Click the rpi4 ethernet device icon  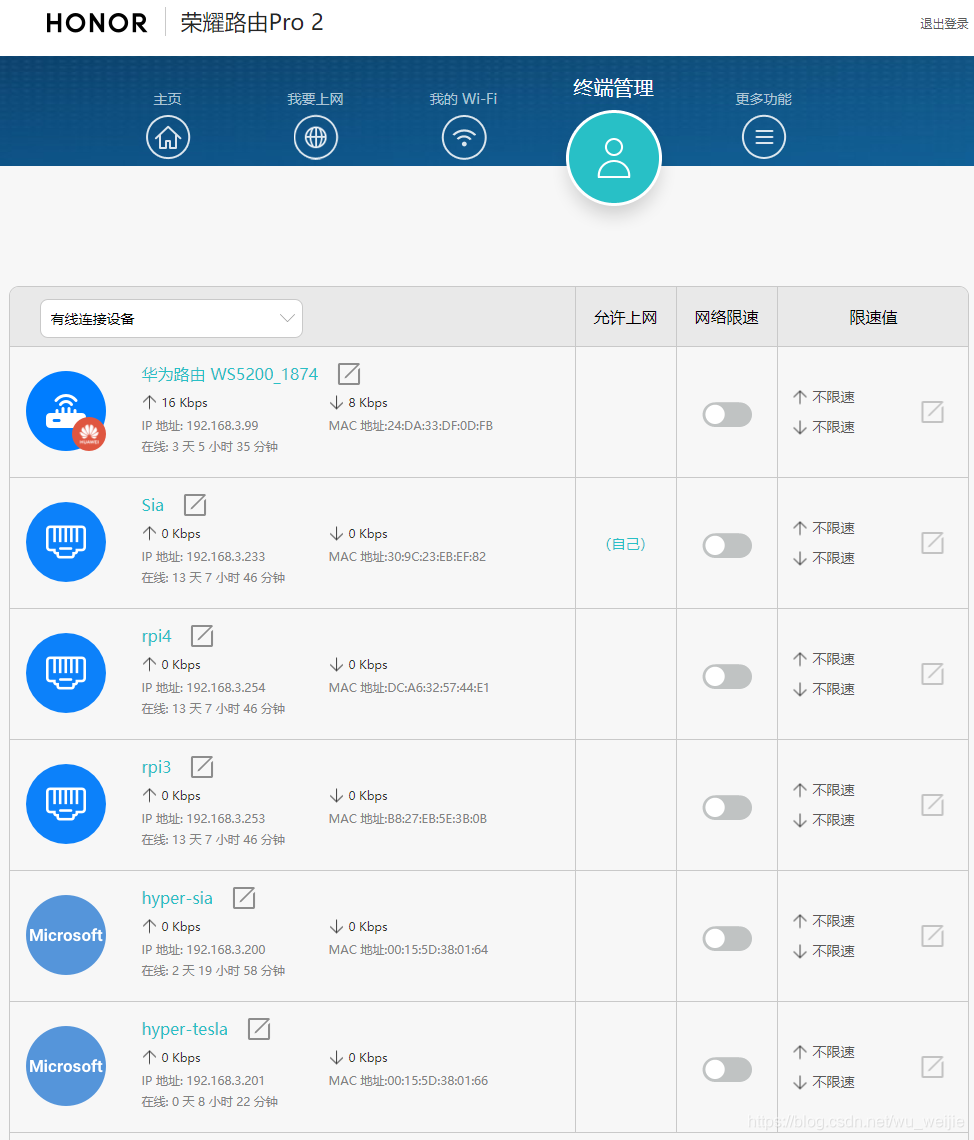point(66,673)
